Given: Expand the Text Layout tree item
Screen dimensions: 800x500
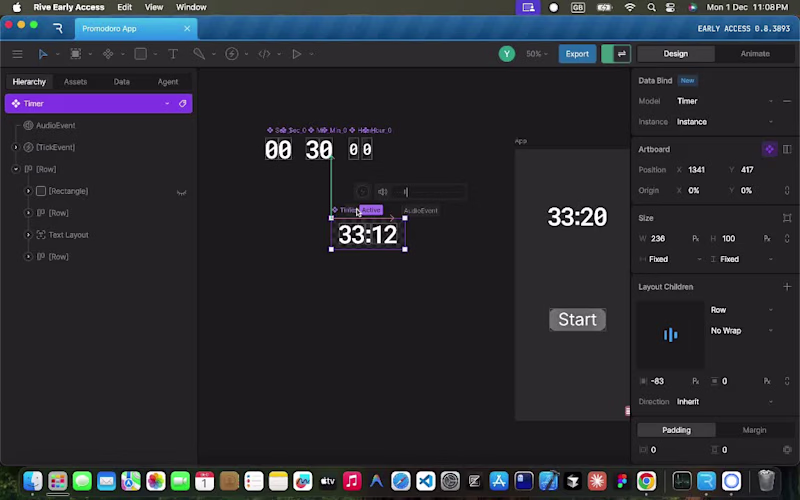Looking at the screenshot, I should point(29,235).
